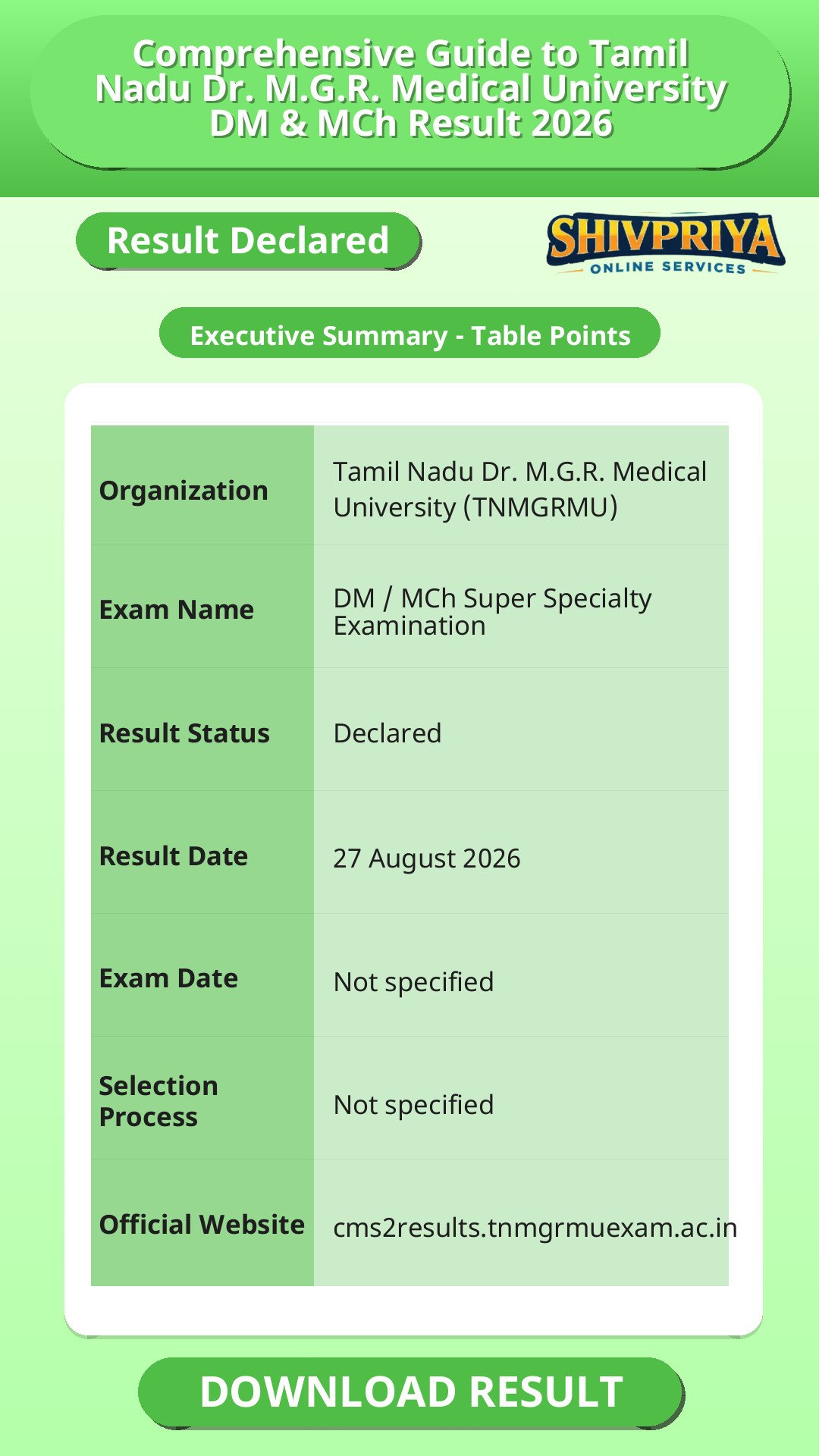Click the 27 August 2026 date value
Screen dimensions: 819x1456
point(426,858)
